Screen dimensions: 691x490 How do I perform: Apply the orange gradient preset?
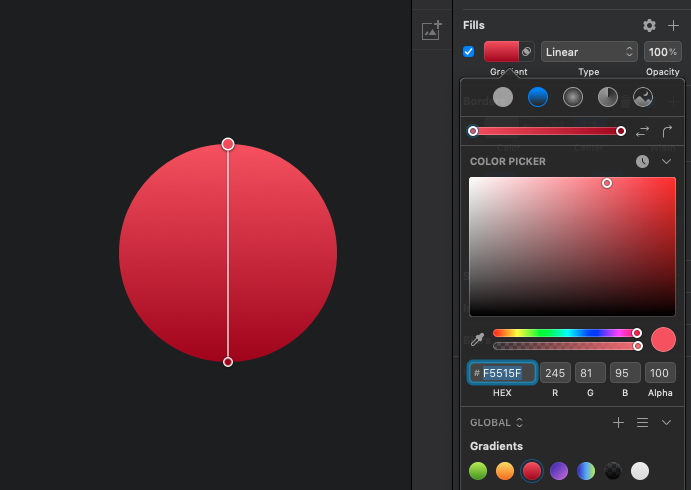coord(505,471)
